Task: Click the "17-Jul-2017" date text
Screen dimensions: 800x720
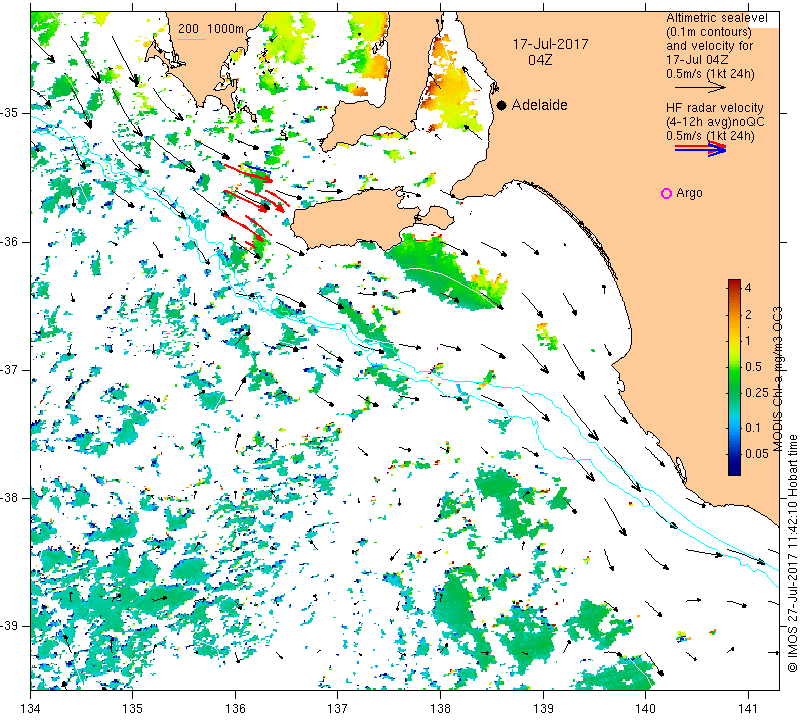Action: click(551, 44)
